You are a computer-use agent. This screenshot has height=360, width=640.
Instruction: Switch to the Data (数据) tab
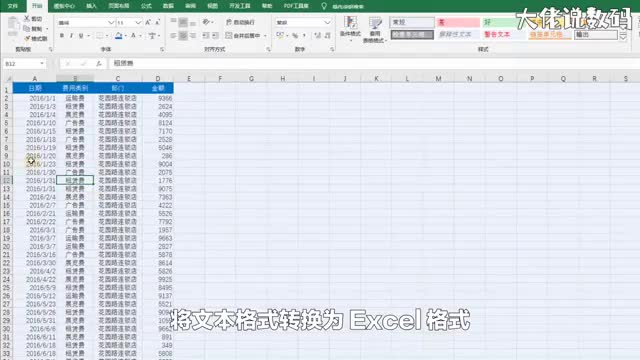click(x=168, y=6)
